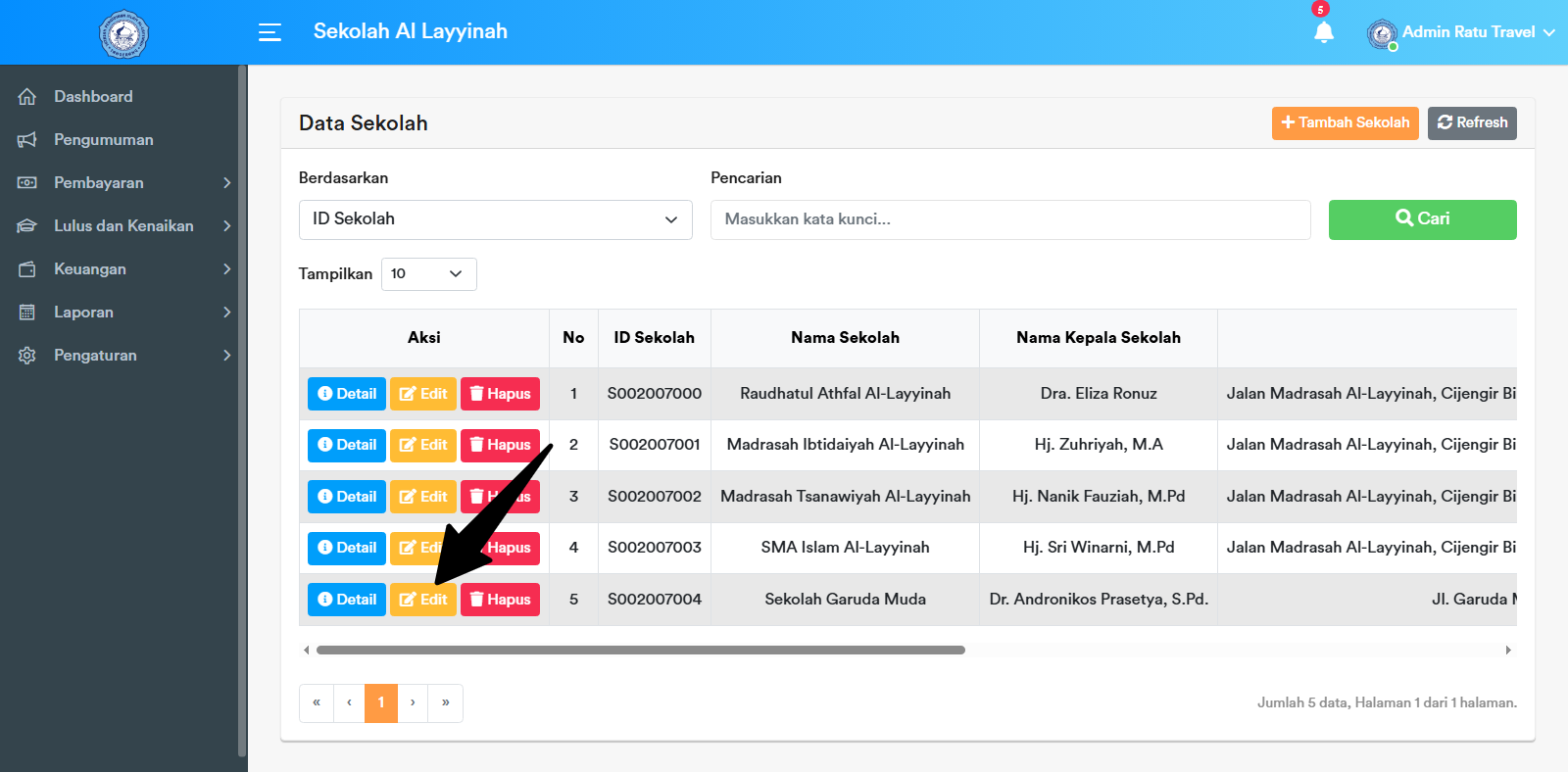Click the school logo in header
The height and width of the screenshot is (773, 1568).
pyautogui.click(x=123, y=34)
